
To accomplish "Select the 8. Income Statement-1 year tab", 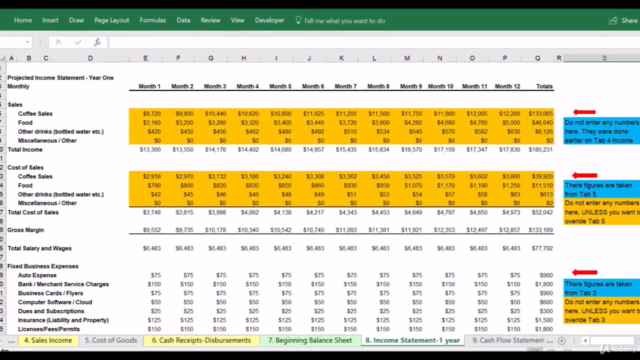I will (x=413, y=340).
